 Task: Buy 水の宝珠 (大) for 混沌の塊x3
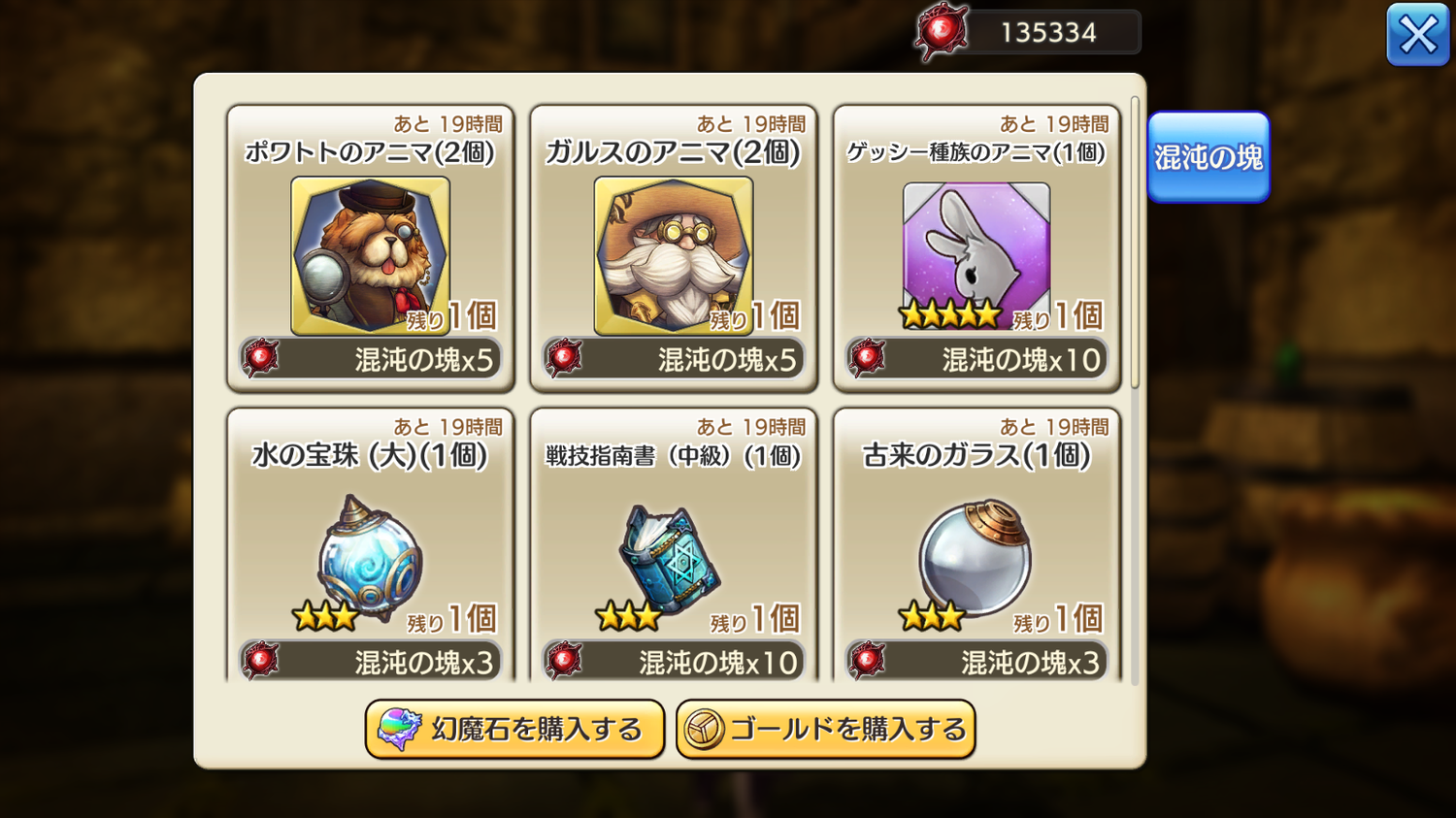pos(370,662)
